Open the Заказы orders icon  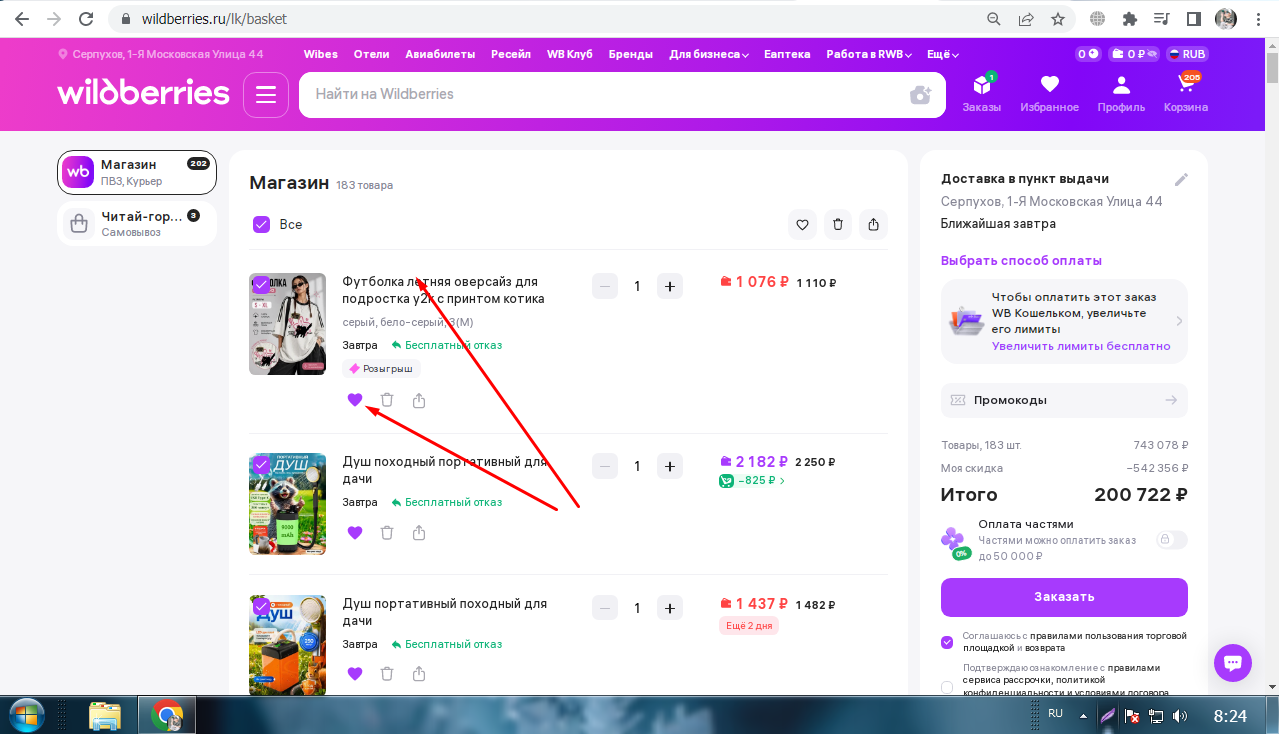(981, 93)
